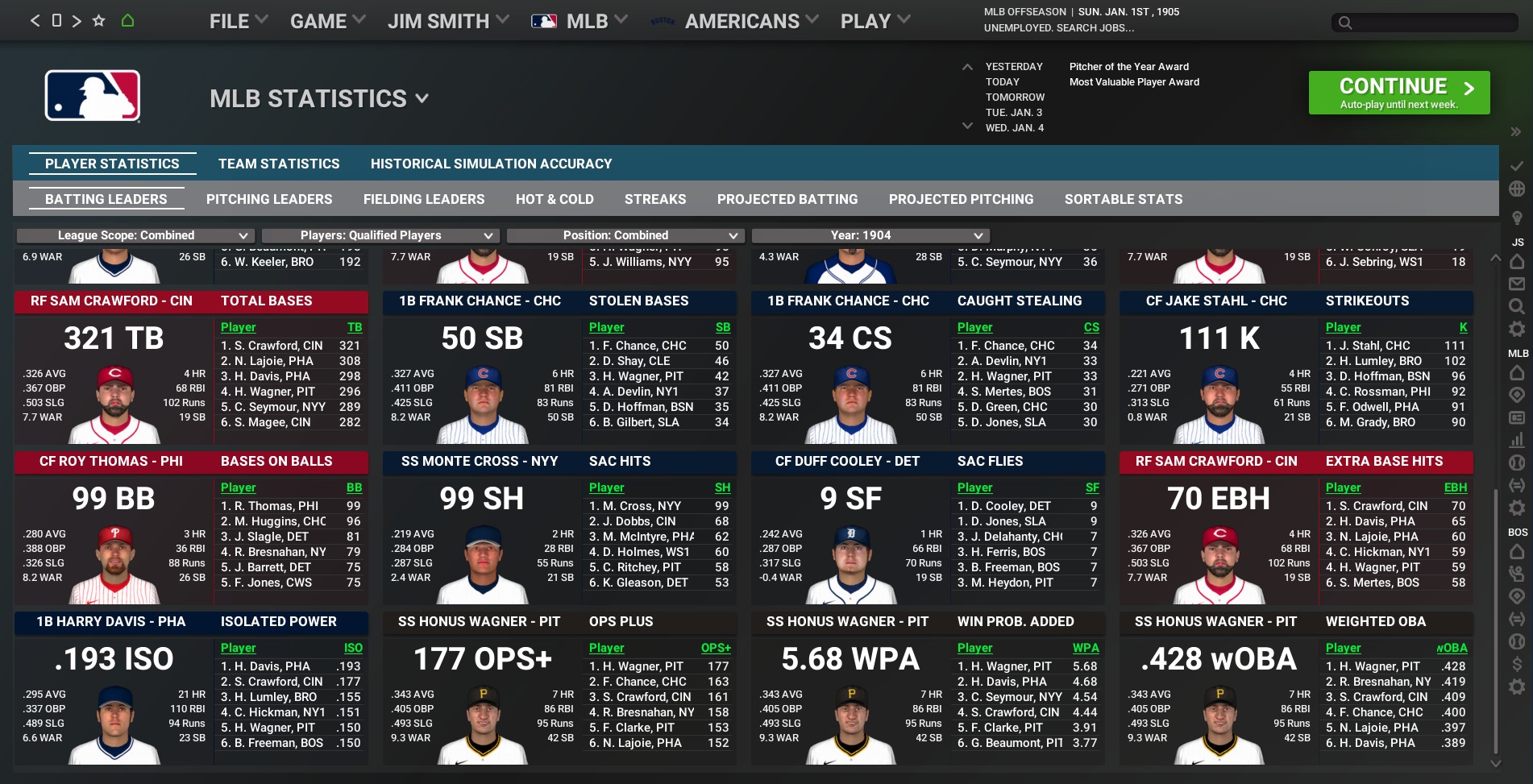Screen dimensions: 1533x784
Task: Expand the MLB Statistics title dropdown
Action: click(x=422, y=99)
